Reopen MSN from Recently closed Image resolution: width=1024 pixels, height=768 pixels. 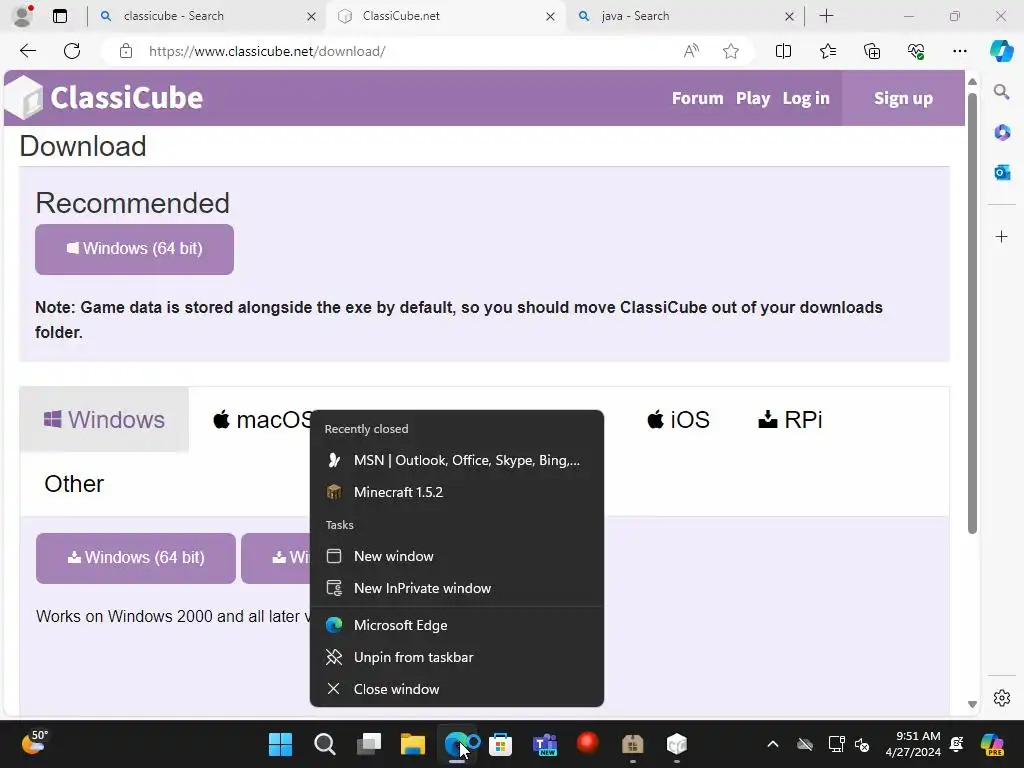pos(456,460)
